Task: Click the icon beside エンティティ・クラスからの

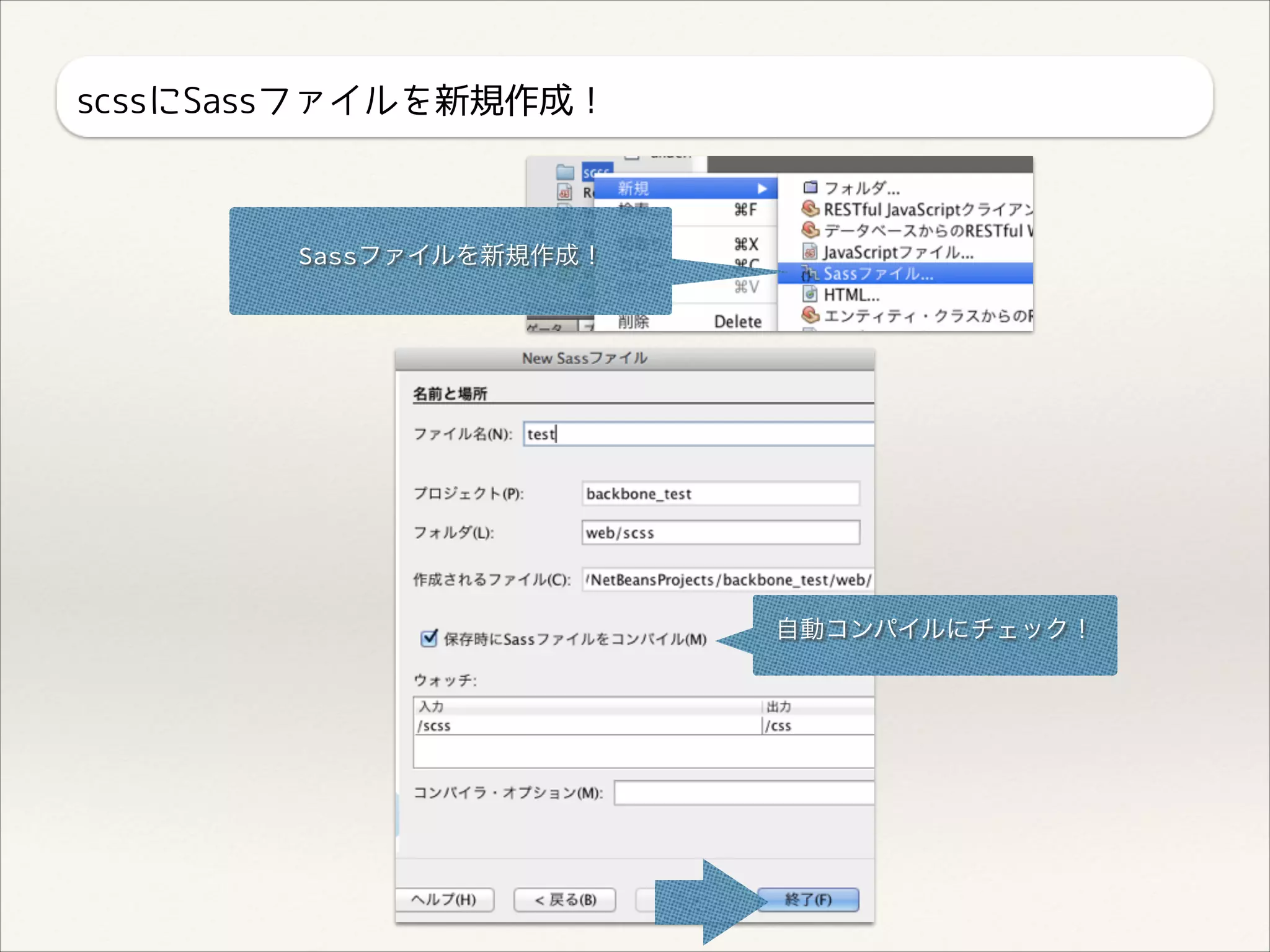Action: coord(810,315)
